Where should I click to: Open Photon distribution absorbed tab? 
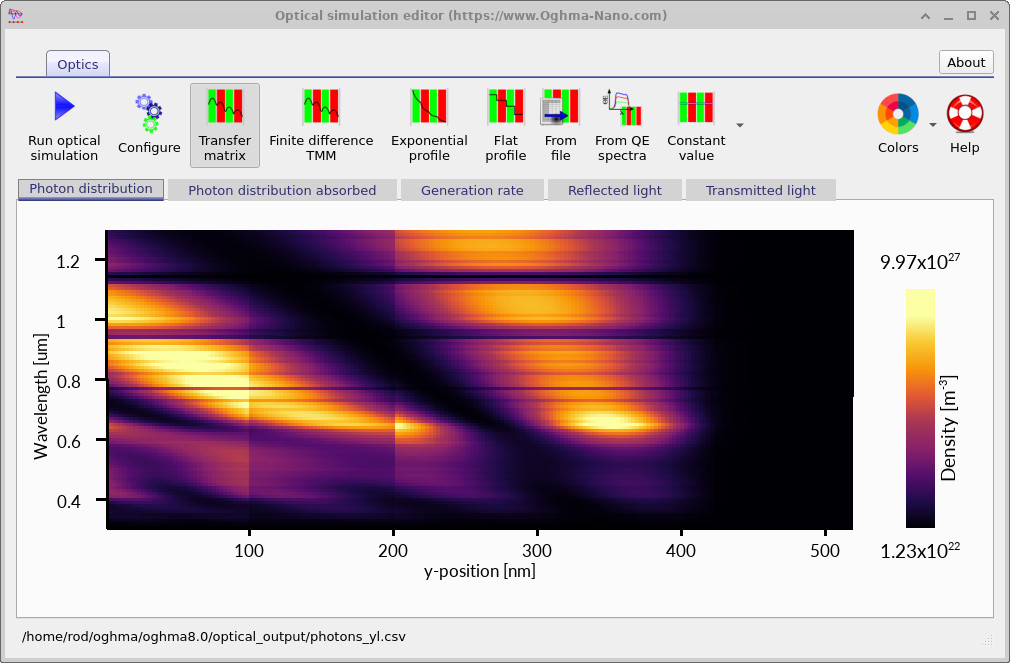[282, 191]
